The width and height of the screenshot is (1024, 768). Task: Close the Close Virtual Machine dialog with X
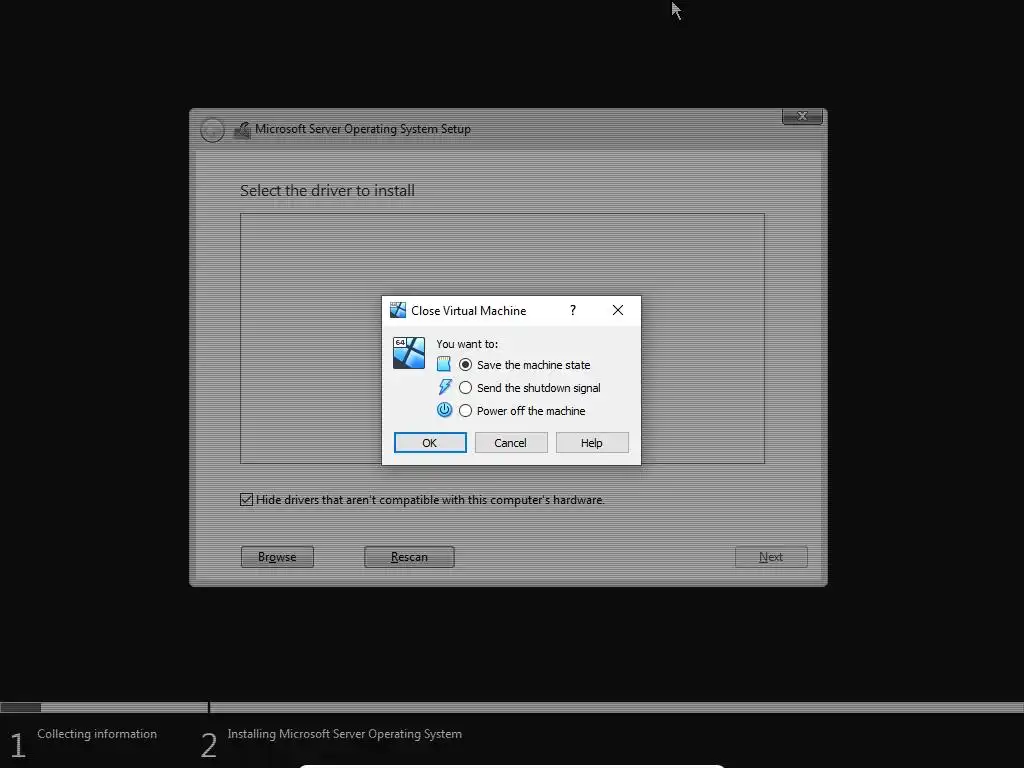[618, 310]
